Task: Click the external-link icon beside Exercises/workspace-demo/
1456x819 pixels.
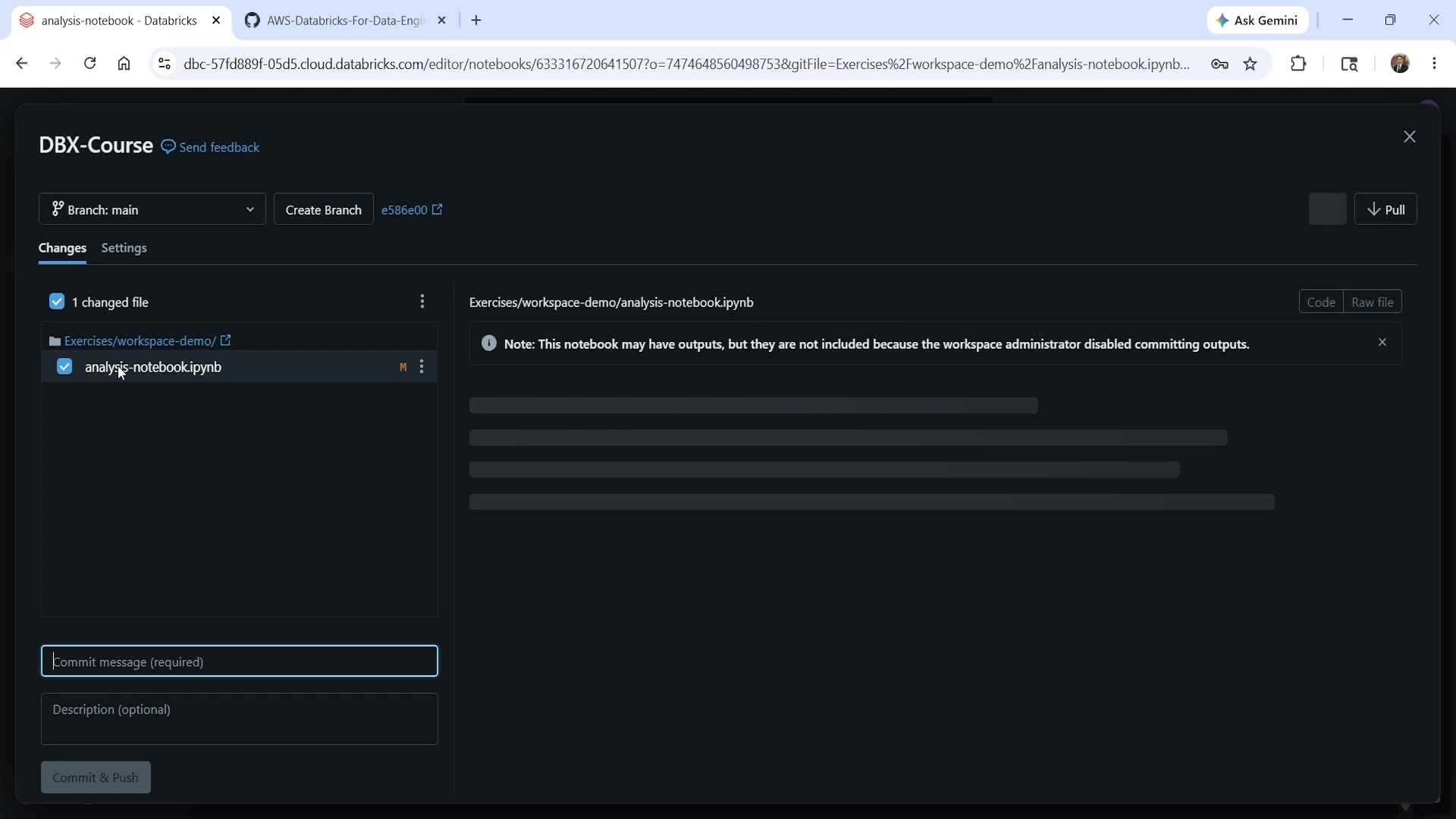Action: pos(225,340)
